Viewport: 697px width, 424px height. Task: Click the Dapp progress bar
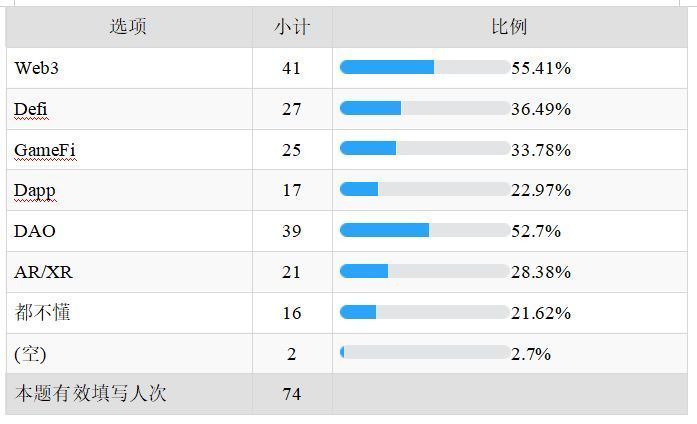424,190
